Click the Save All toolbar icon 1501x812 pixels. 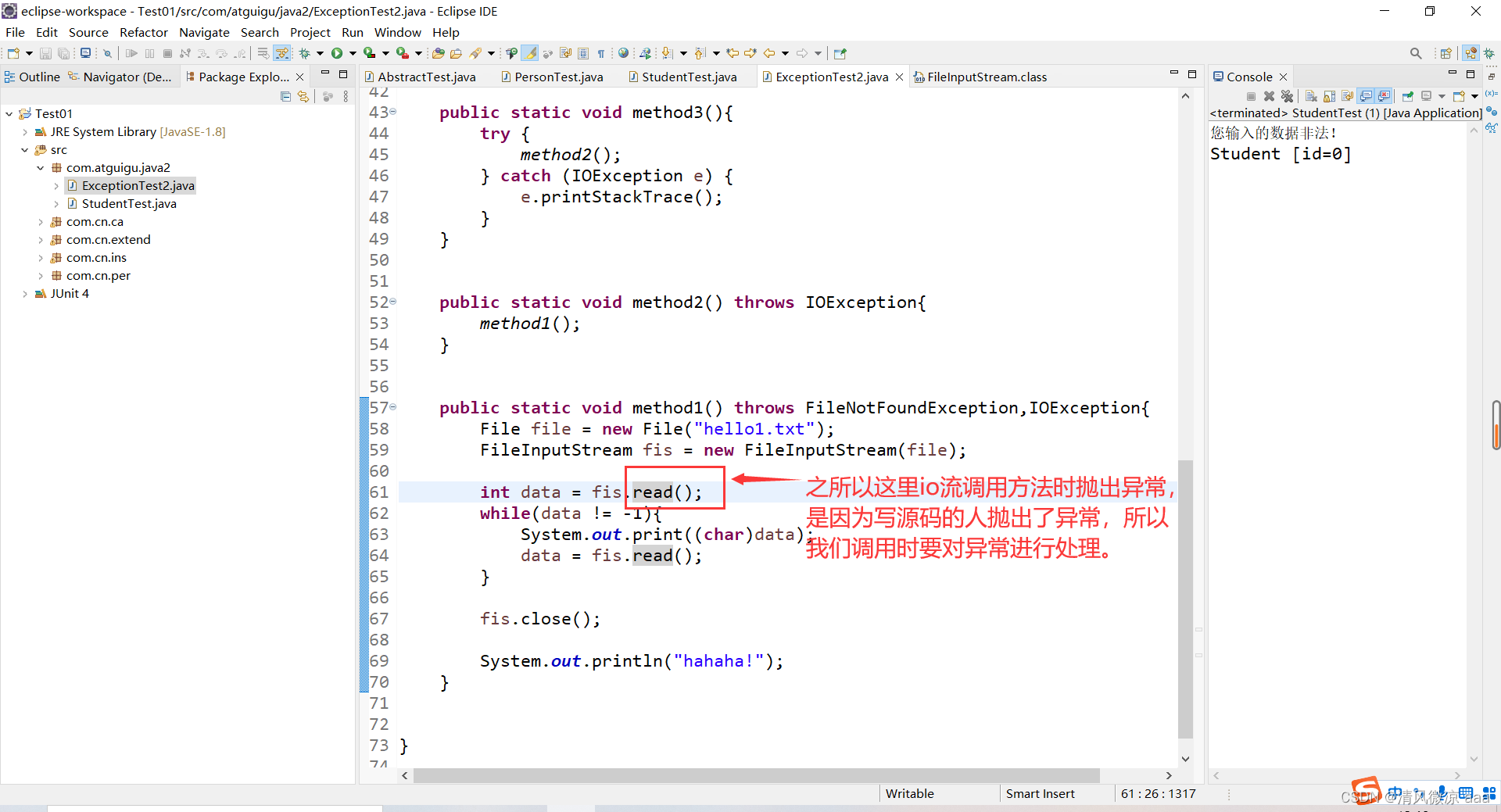63,53
